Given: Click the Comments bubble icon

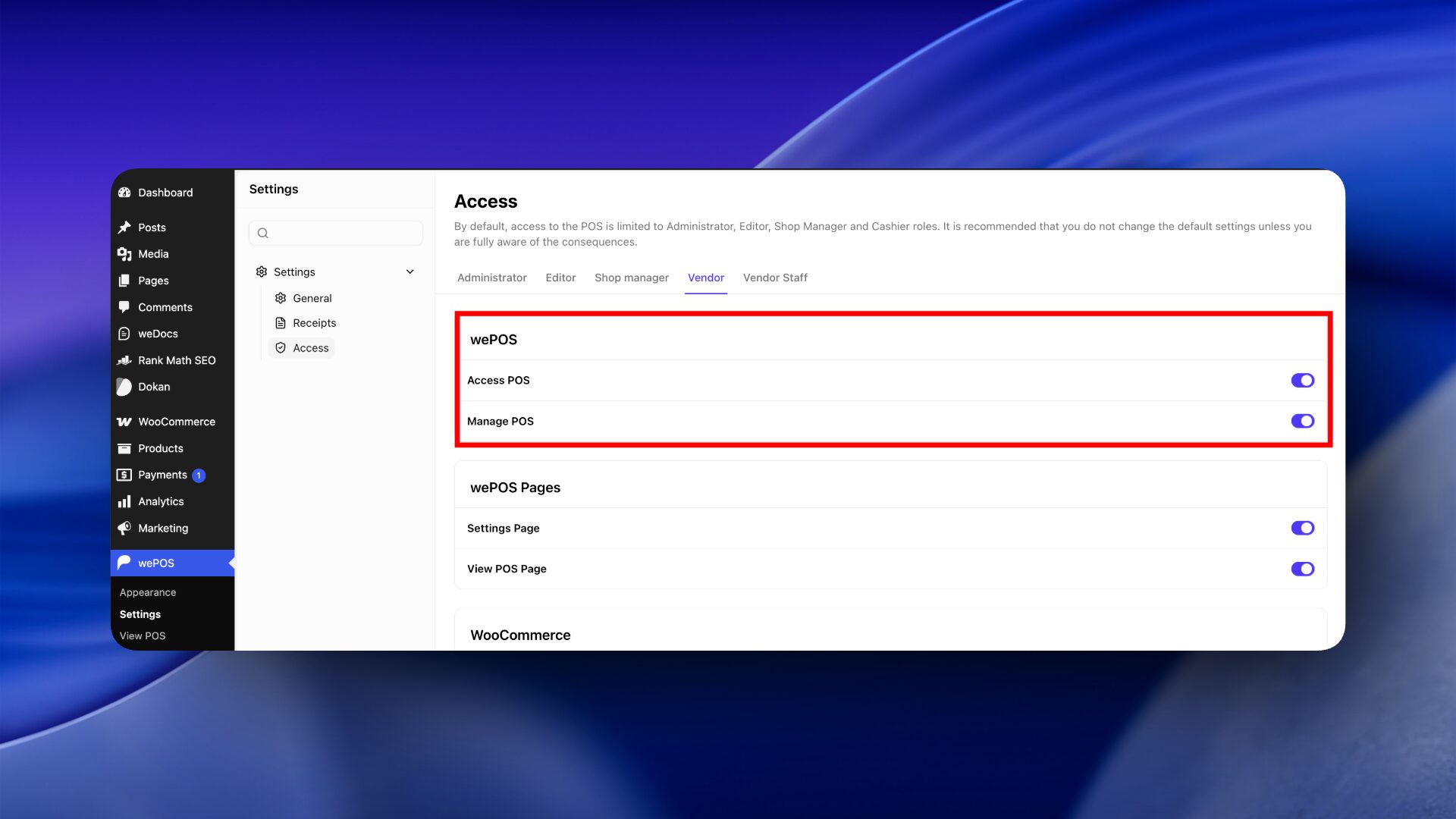Looking at the screenshot, I should click(124, 307).
